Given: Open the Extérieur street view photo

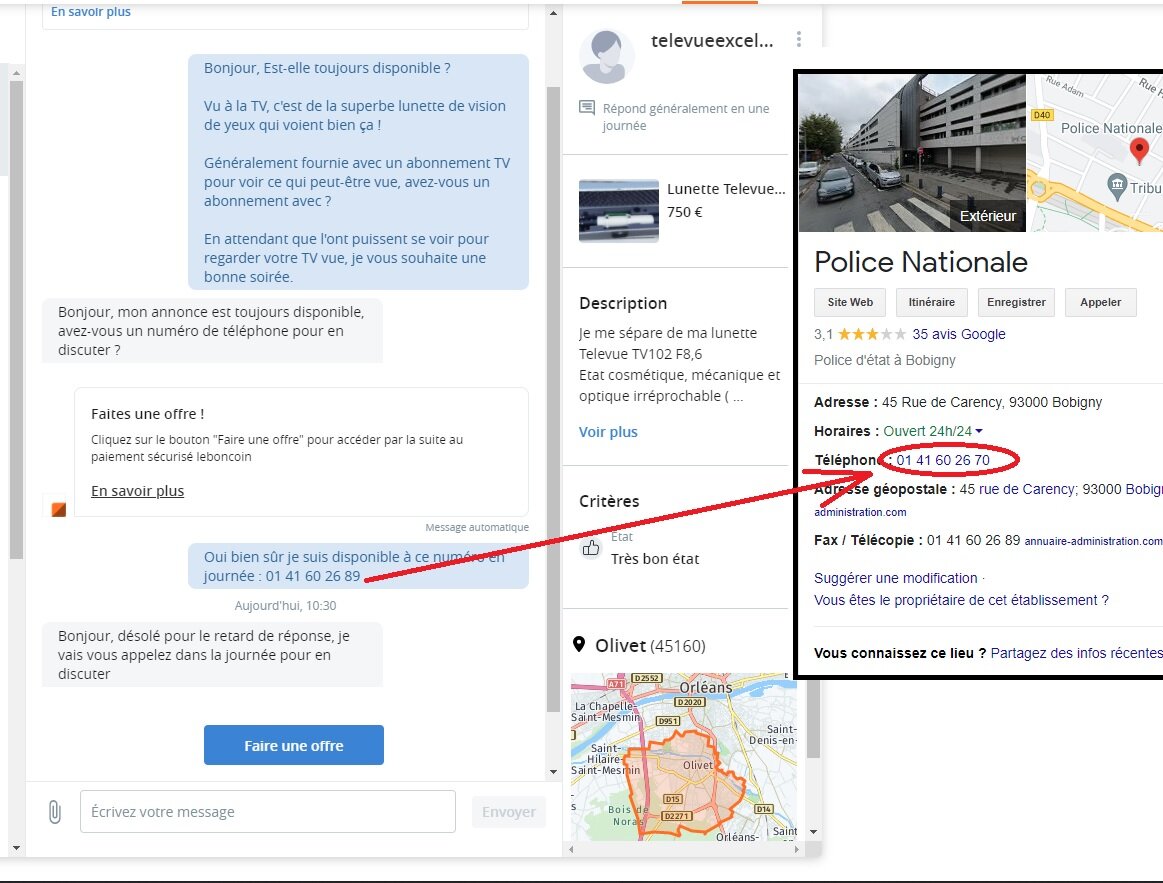Looking at the screenshot, I should click(x=912, y=153).
